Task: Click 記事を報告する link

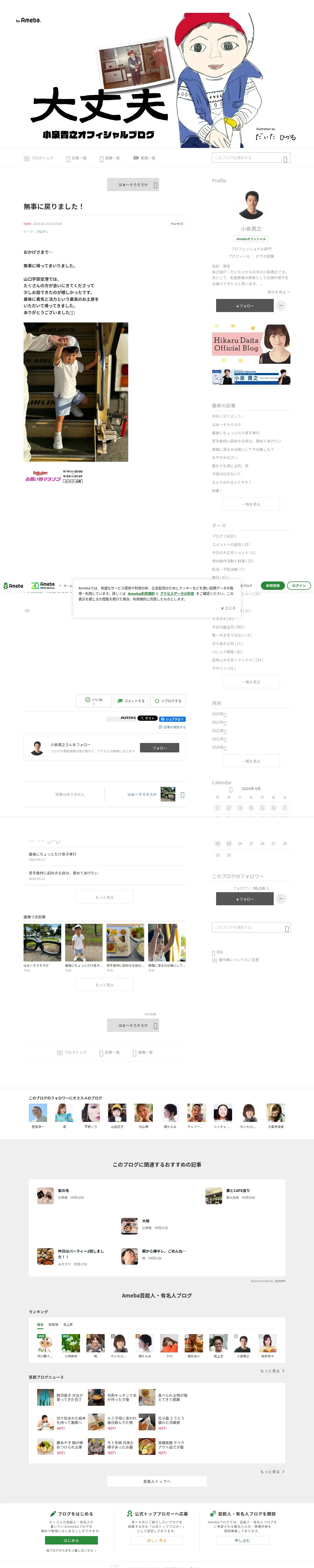Action: tap(172, 727)
